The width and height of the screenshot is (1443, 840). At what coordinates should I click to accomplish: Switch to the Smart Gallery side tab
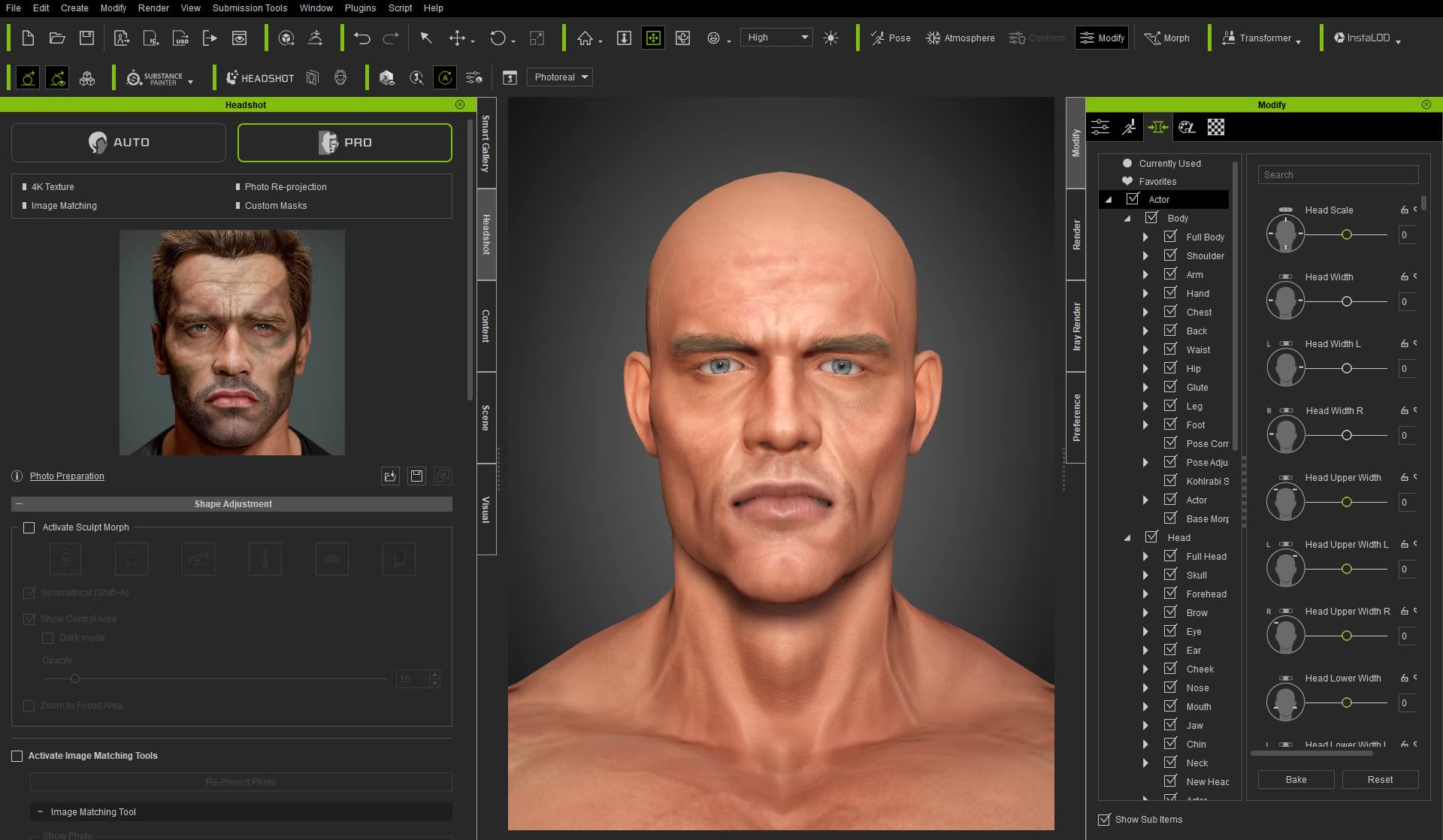(x=486, y=143)
